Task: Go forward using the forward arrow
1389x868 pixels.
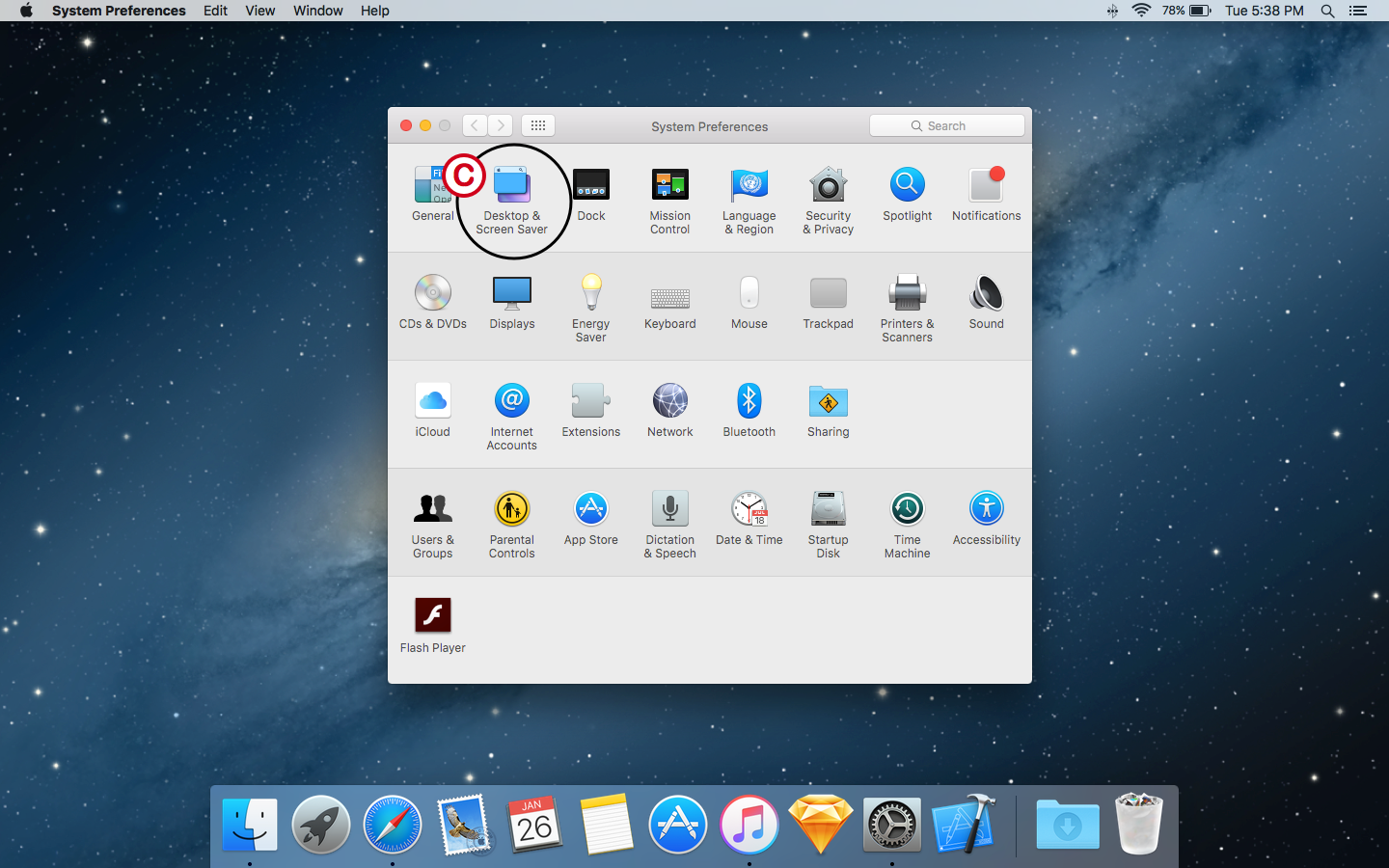Action: point(501,124)
